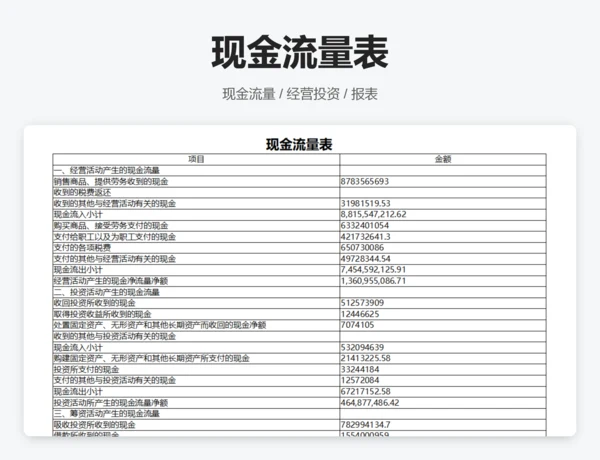Image resolution: width=600 pixels, height=460 pixels.
Task: Select the cell 收到的税费返还
Action: pyautogui.click(x=196, y=192)
